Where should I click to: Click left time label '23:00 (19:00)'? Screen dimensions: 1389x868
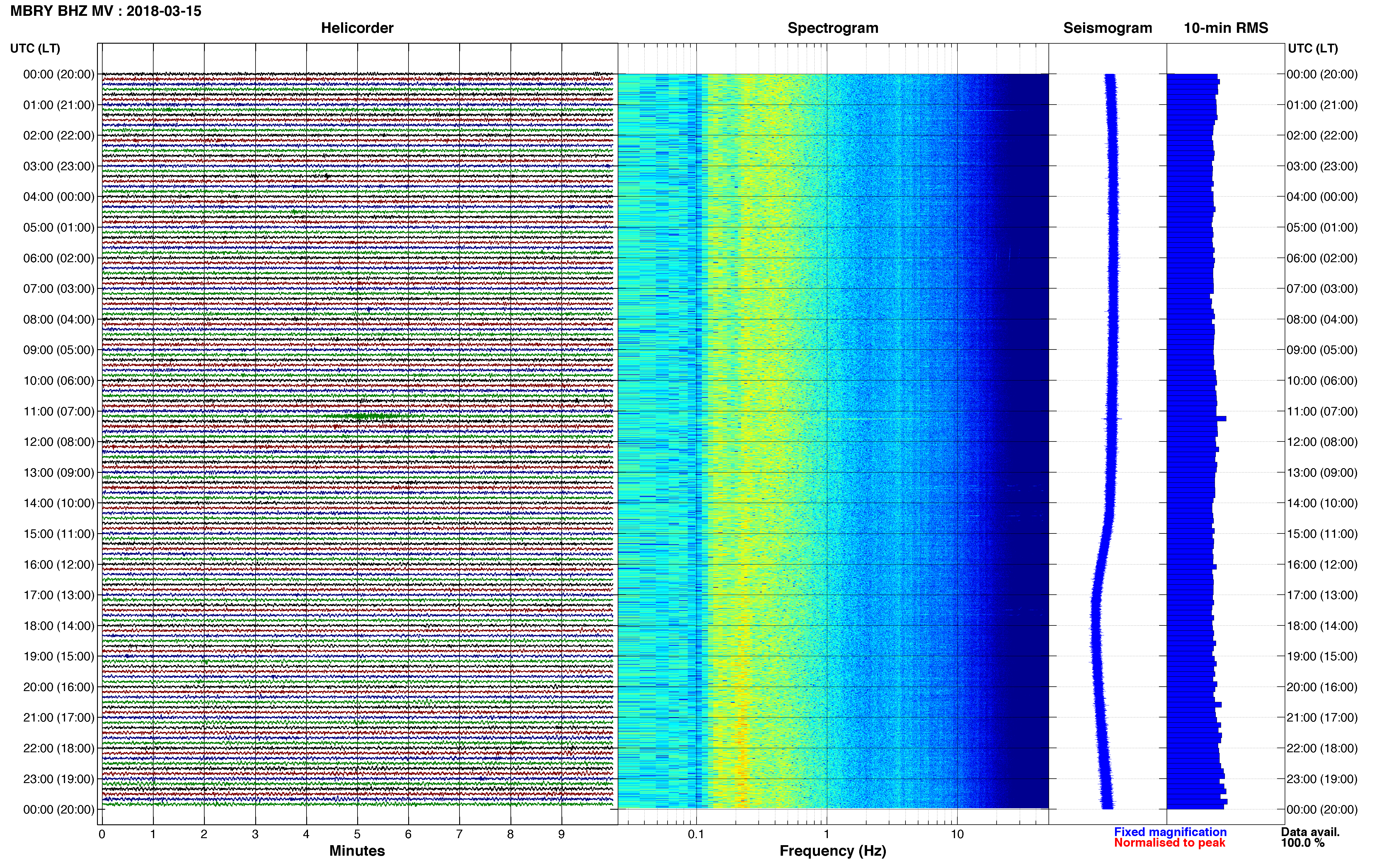click(59, 779)
